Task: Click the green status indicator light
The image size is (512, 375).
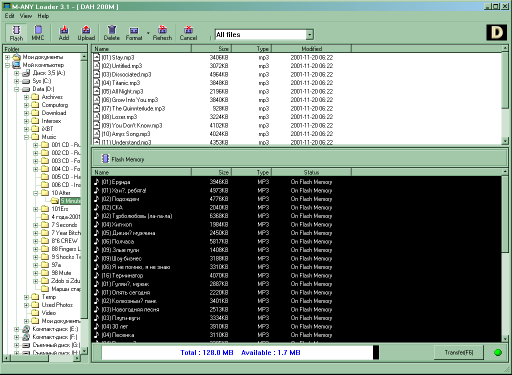Action: click(x=498, y=352)
